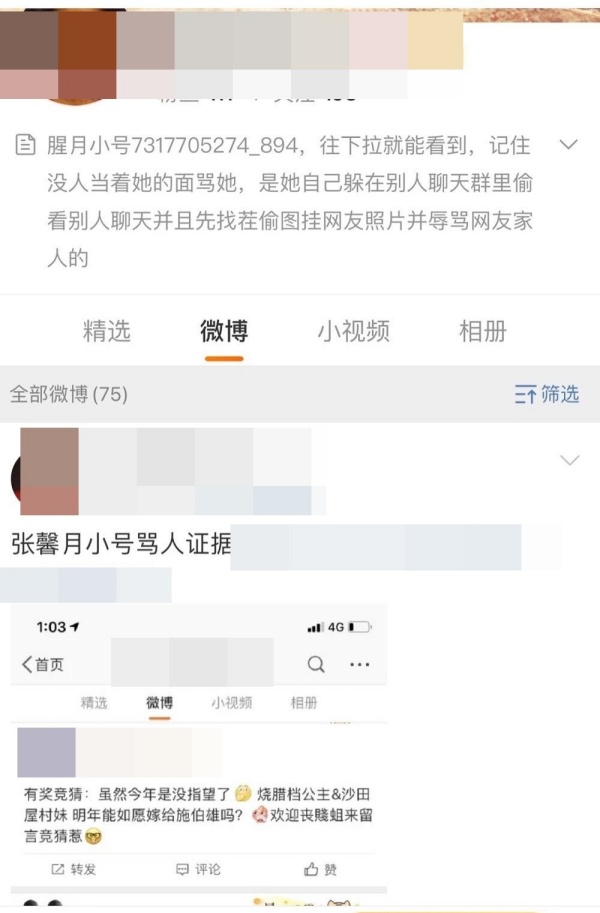Open the embedded screenshot image

pyautogui.click(x=199, y=755)
